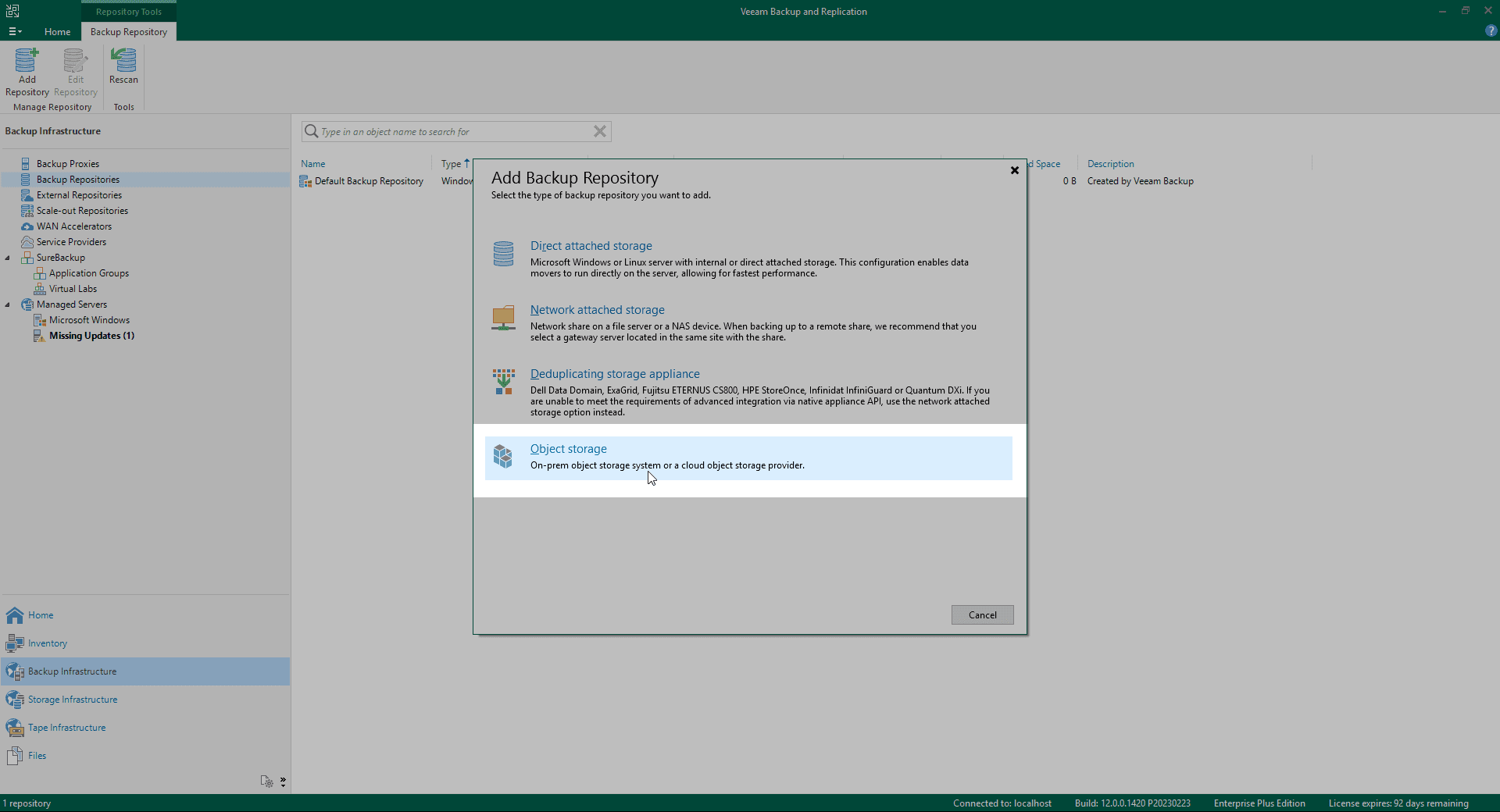Clear the search box with X icon
1500x812 pixels.
click(x=599, y=131)
